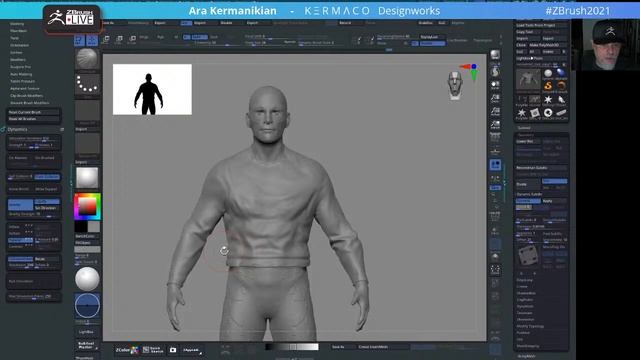Select the orange SimpleBrush tool icon
The height and width of the screenshot is (360, 640).
(548, 86)
